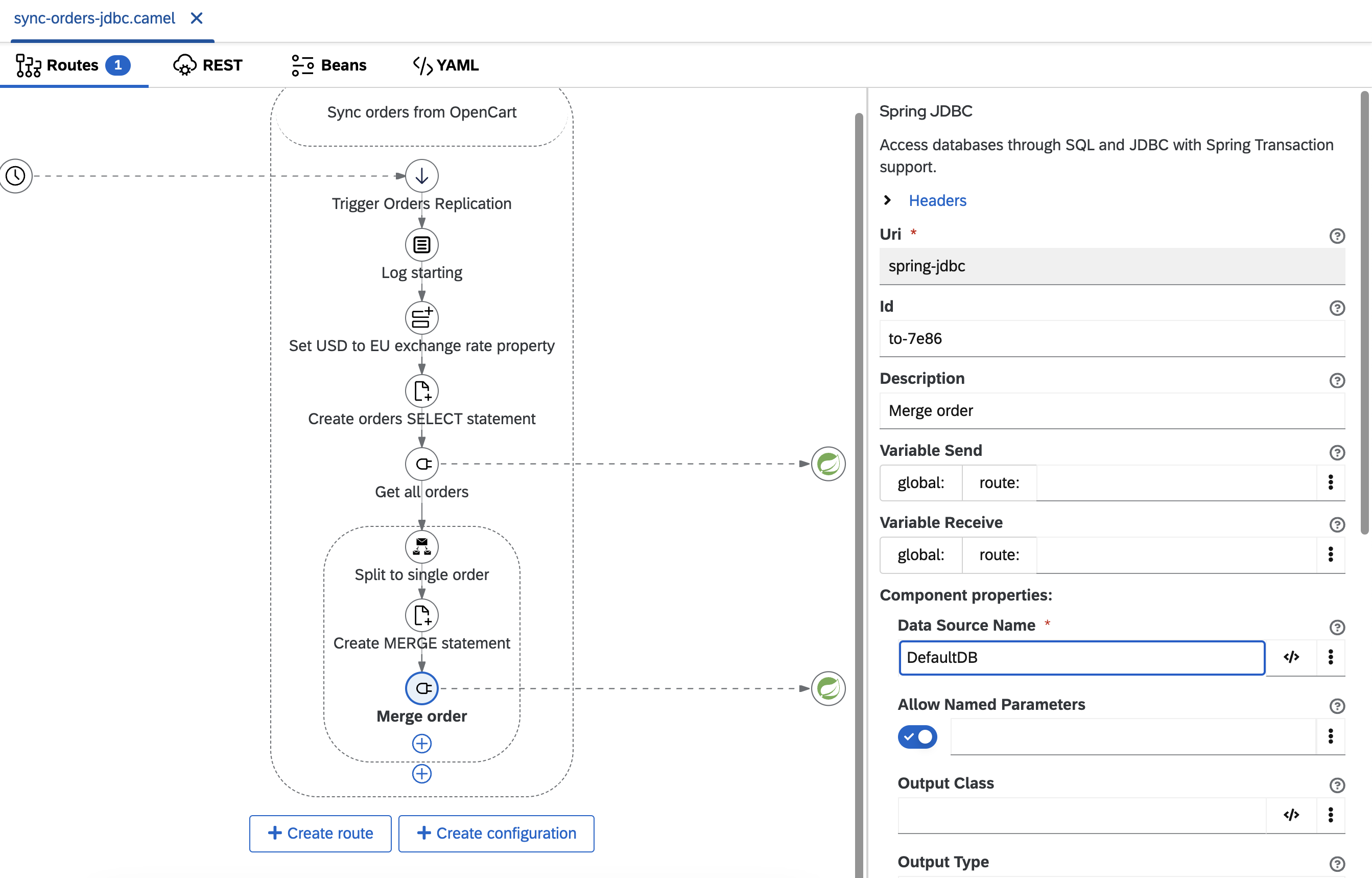Click the help icon next to Uri
This screenshot has height=878, width=1372.
[1337, 236]
